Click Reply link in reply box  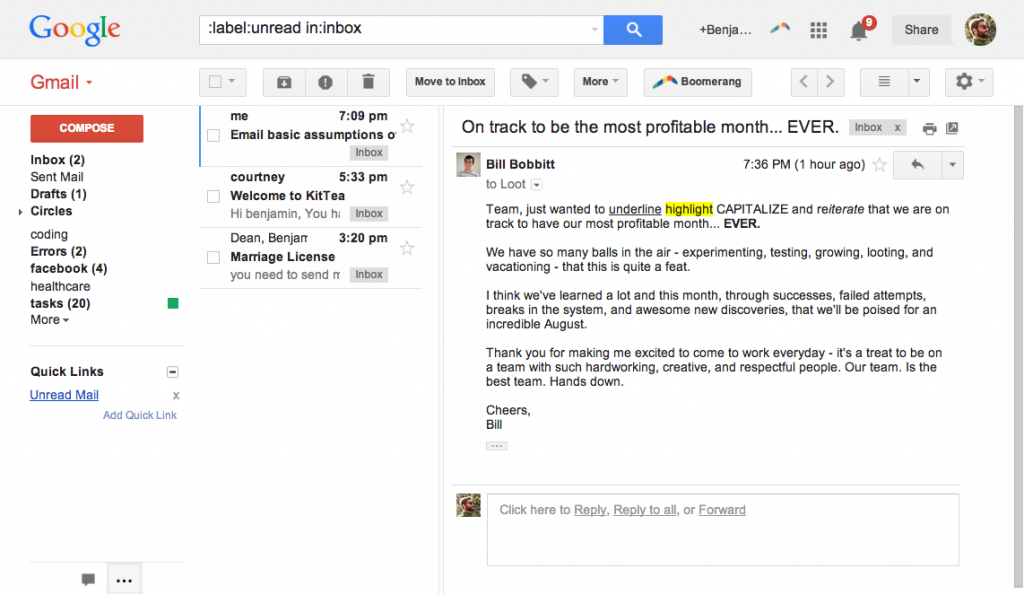pyautogui.click(x=590, y=510)
